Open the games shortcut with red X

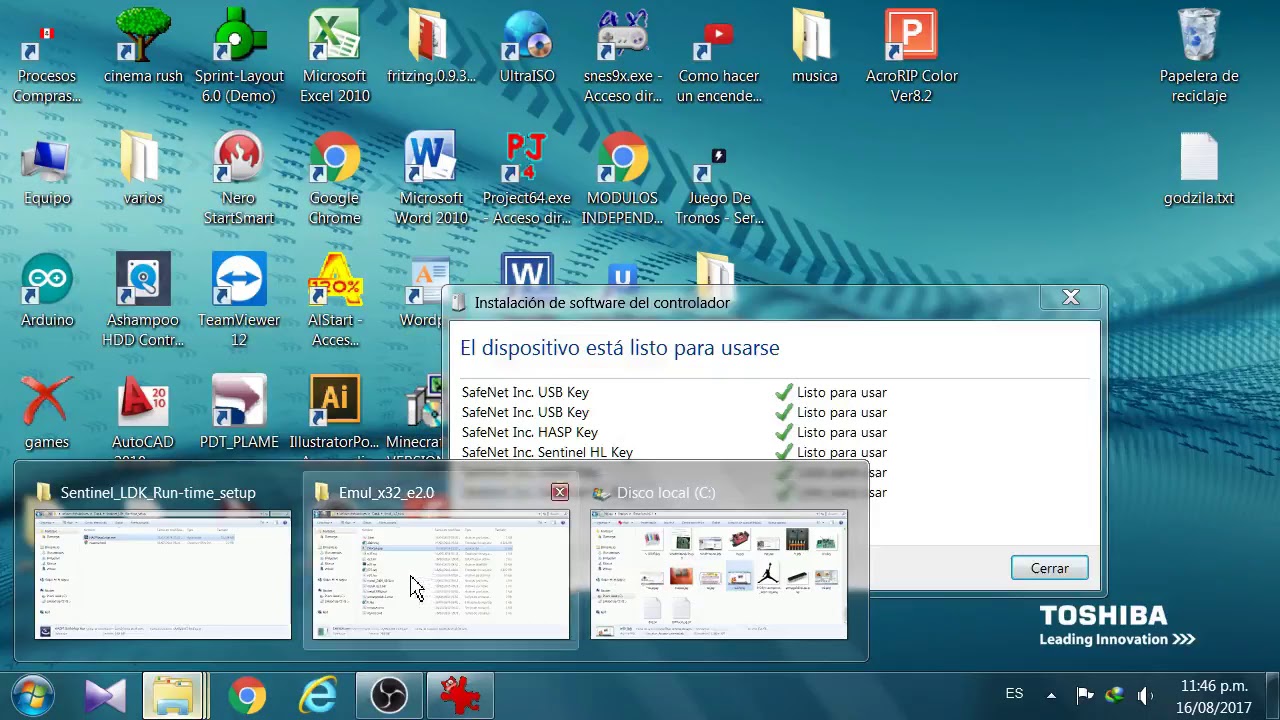coord(47,414)
